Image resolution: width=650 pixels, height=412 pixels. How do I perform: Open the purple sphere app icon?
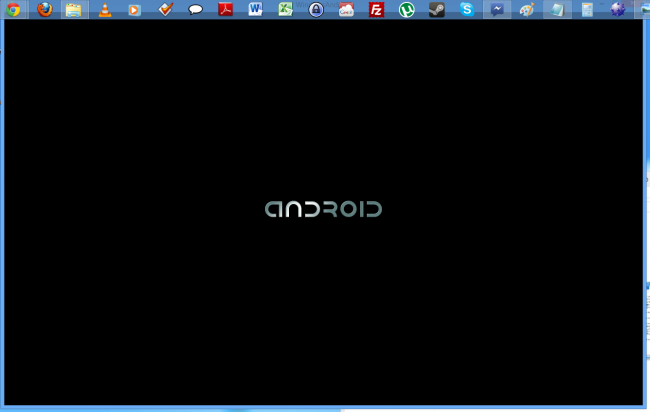618,9
